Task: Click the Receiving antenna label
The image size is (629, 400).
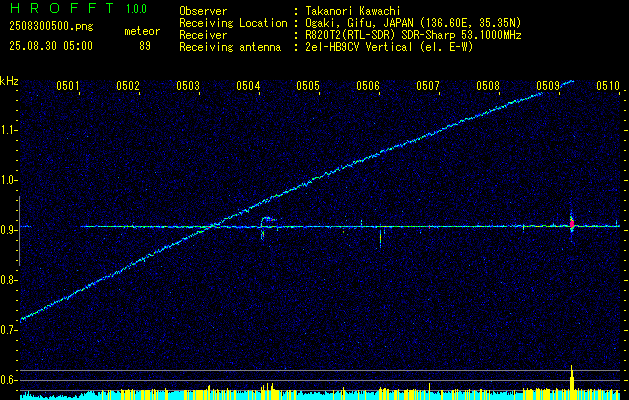Action: (230, 47)
